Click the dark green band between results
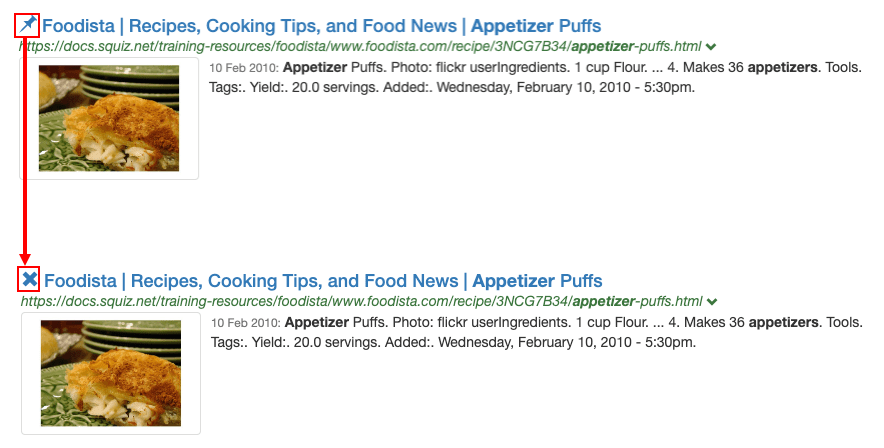 click(450, 225)
